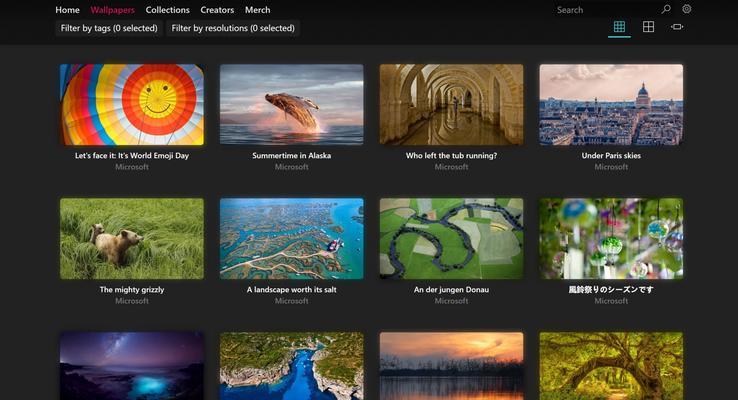Open the settings gear icon
The height and width of the screenshot is (400, 738).
point(687,9)
